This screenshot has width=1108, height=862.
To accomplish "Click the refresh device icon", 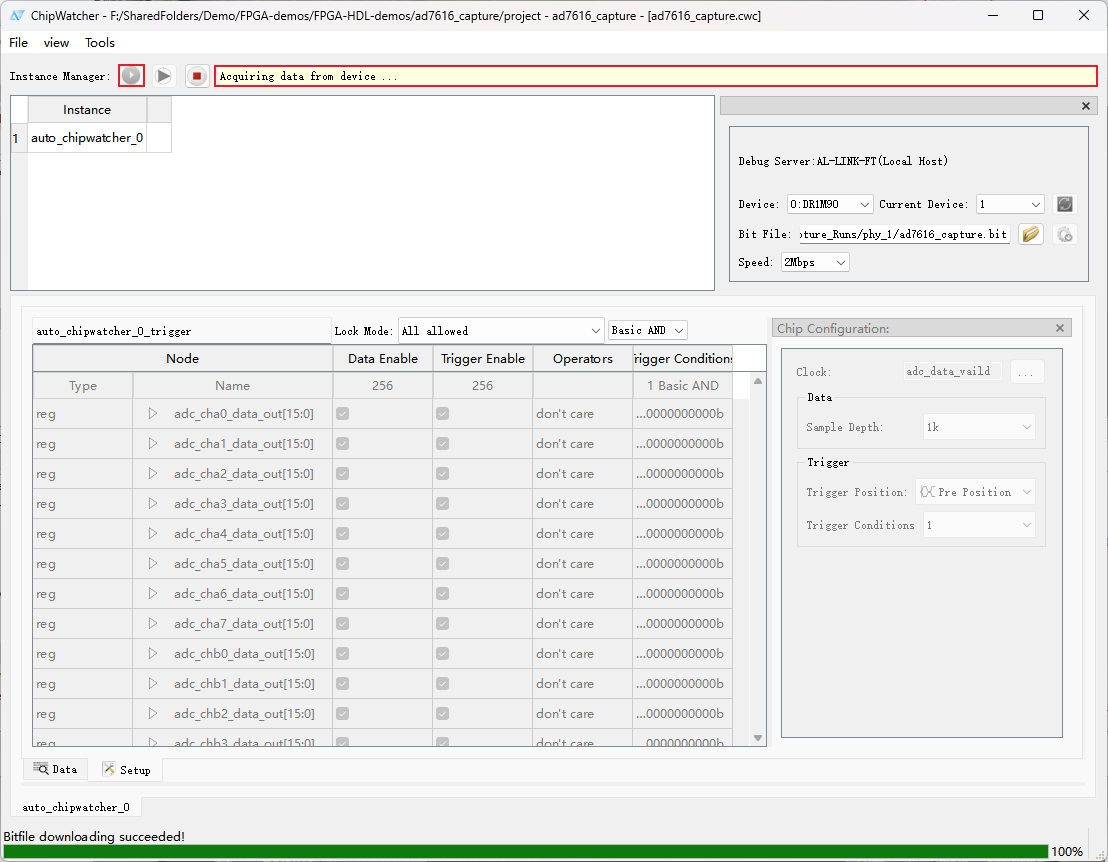I will [1065, 204].
